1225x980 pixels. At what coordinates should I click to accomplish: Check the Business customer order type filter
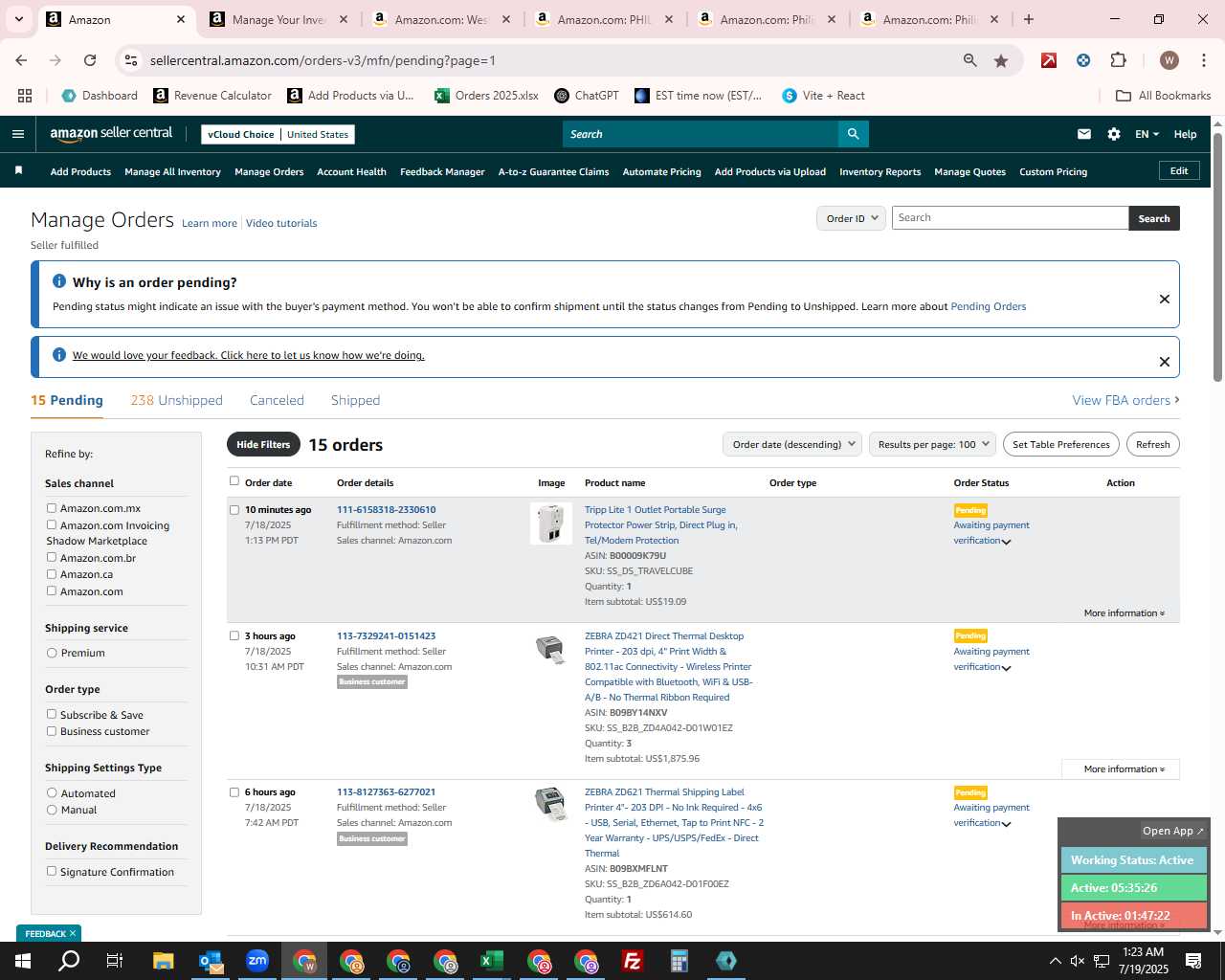click(52, 731)
